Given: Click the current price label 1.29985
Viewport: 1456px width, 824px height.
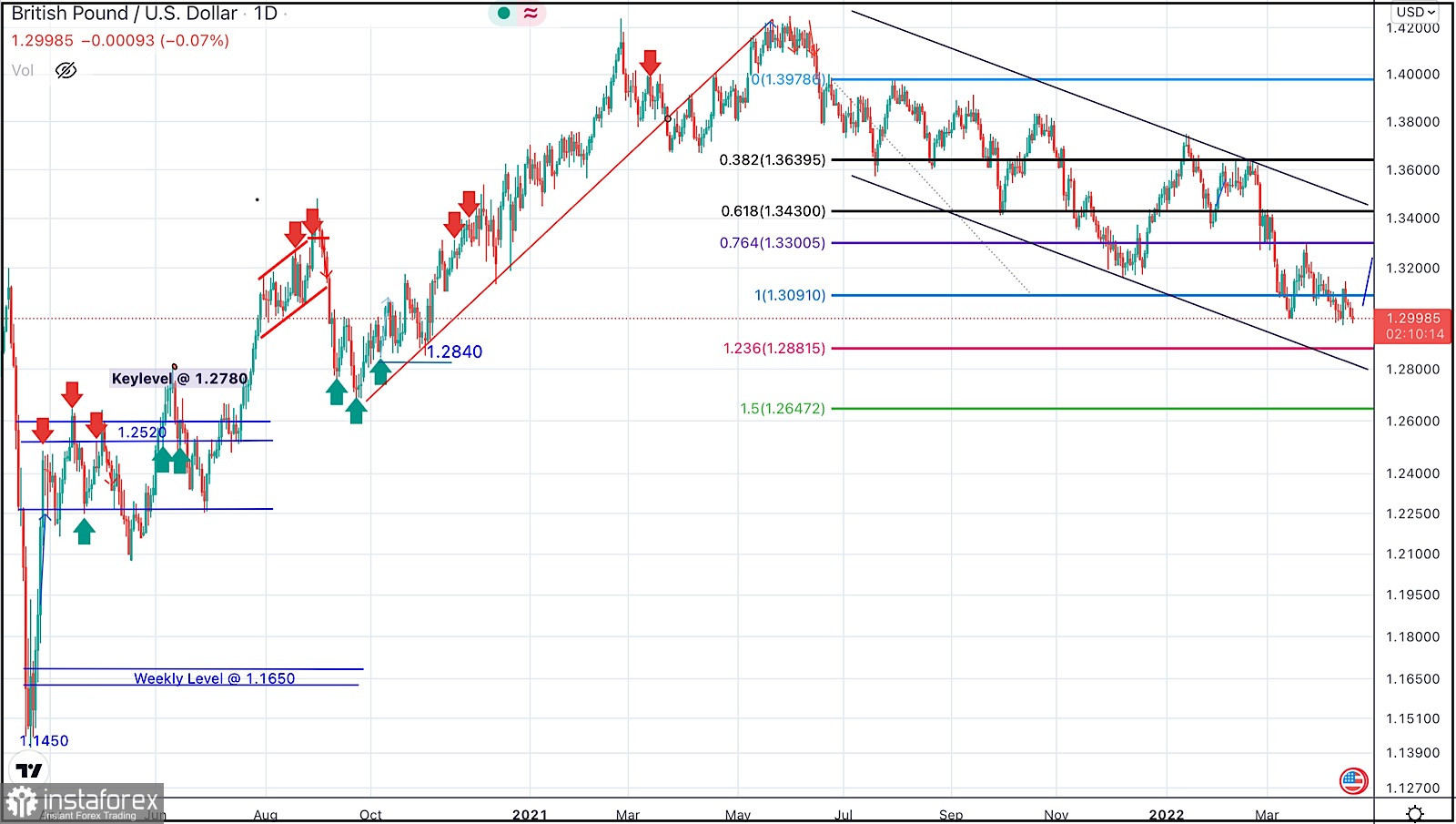Looking at the screenshot, I should tap(1413, 318).
